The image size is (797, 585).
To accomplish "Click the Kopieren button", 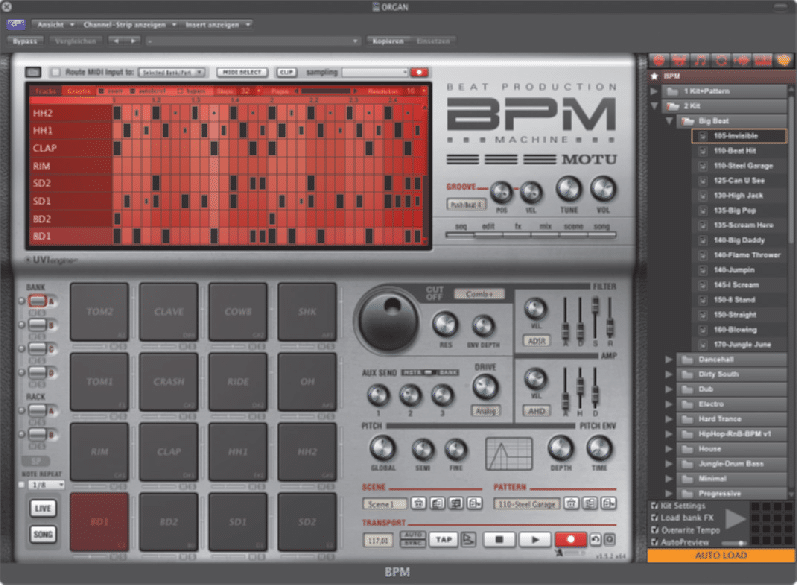I will click(x=388, y=41).
